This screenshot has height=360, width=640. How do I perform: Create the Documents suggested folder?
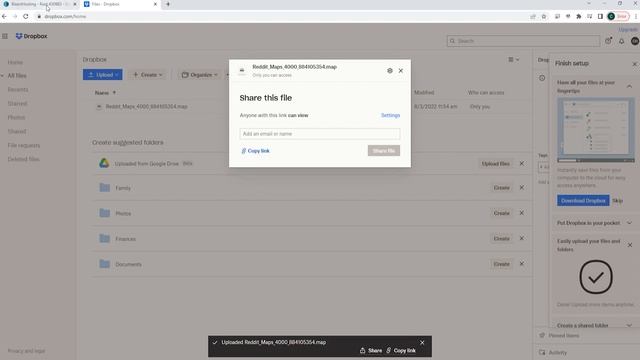[502, 264]
